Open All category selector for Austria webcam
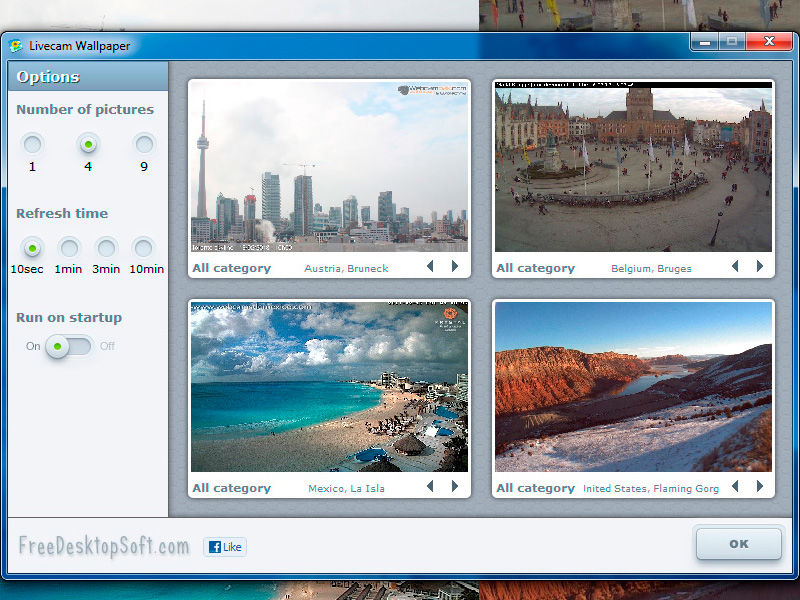Viewport: 800px width, 600px height. (x=231, y=268)
